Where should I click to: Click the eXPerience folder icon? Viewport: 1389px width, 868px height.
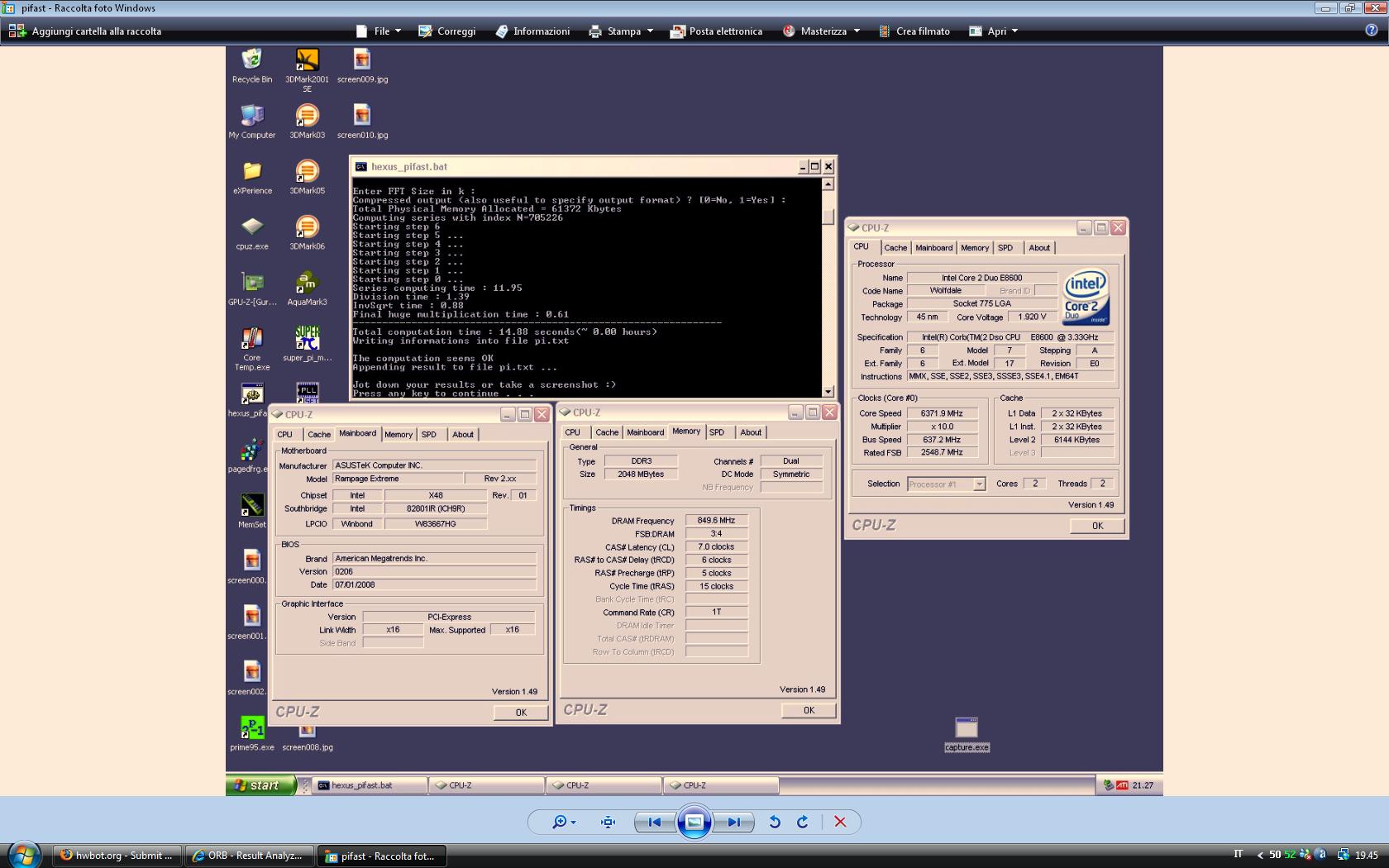click(252, 178)
